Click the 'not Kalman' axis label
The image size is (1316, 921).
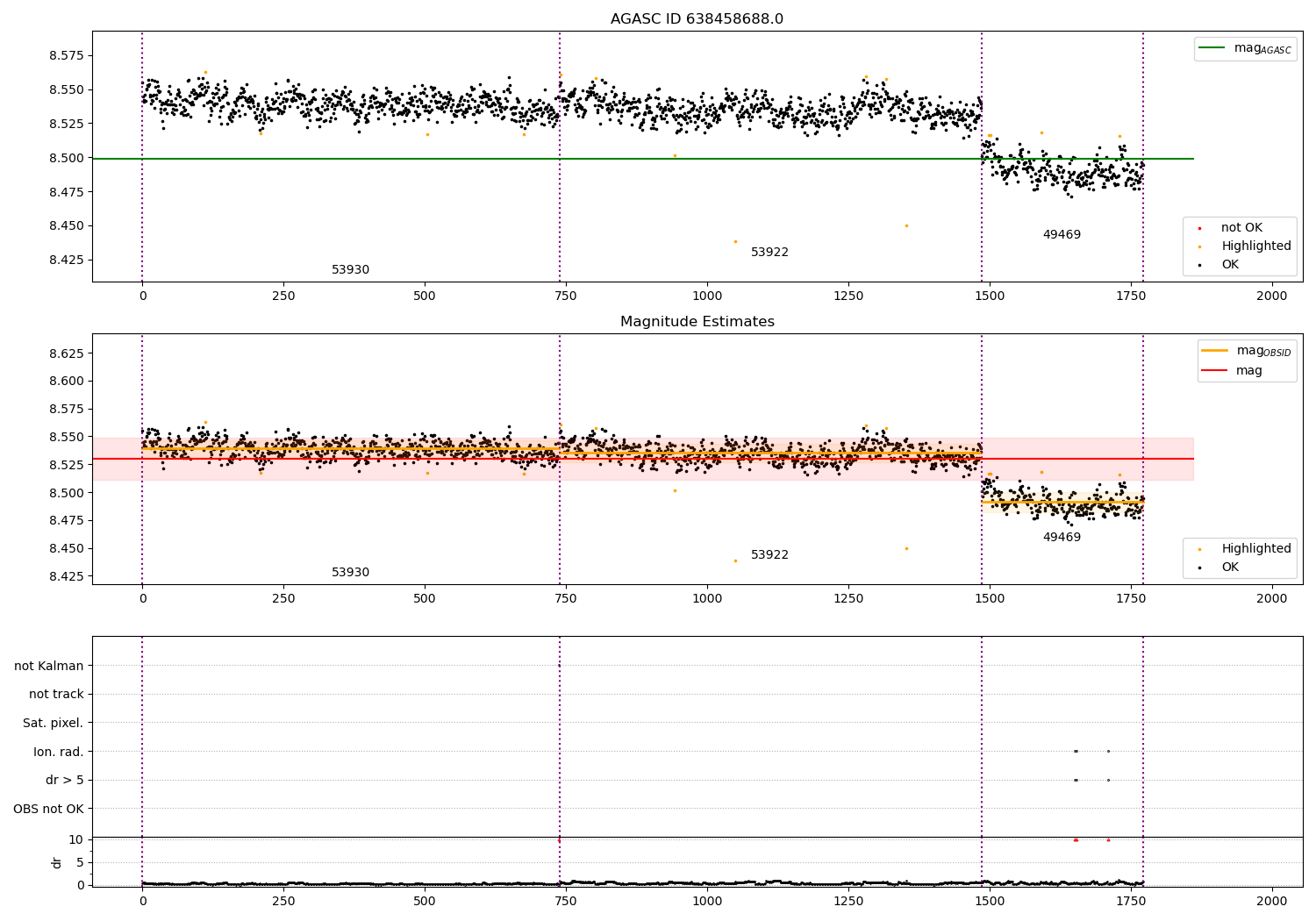point(49,666)
